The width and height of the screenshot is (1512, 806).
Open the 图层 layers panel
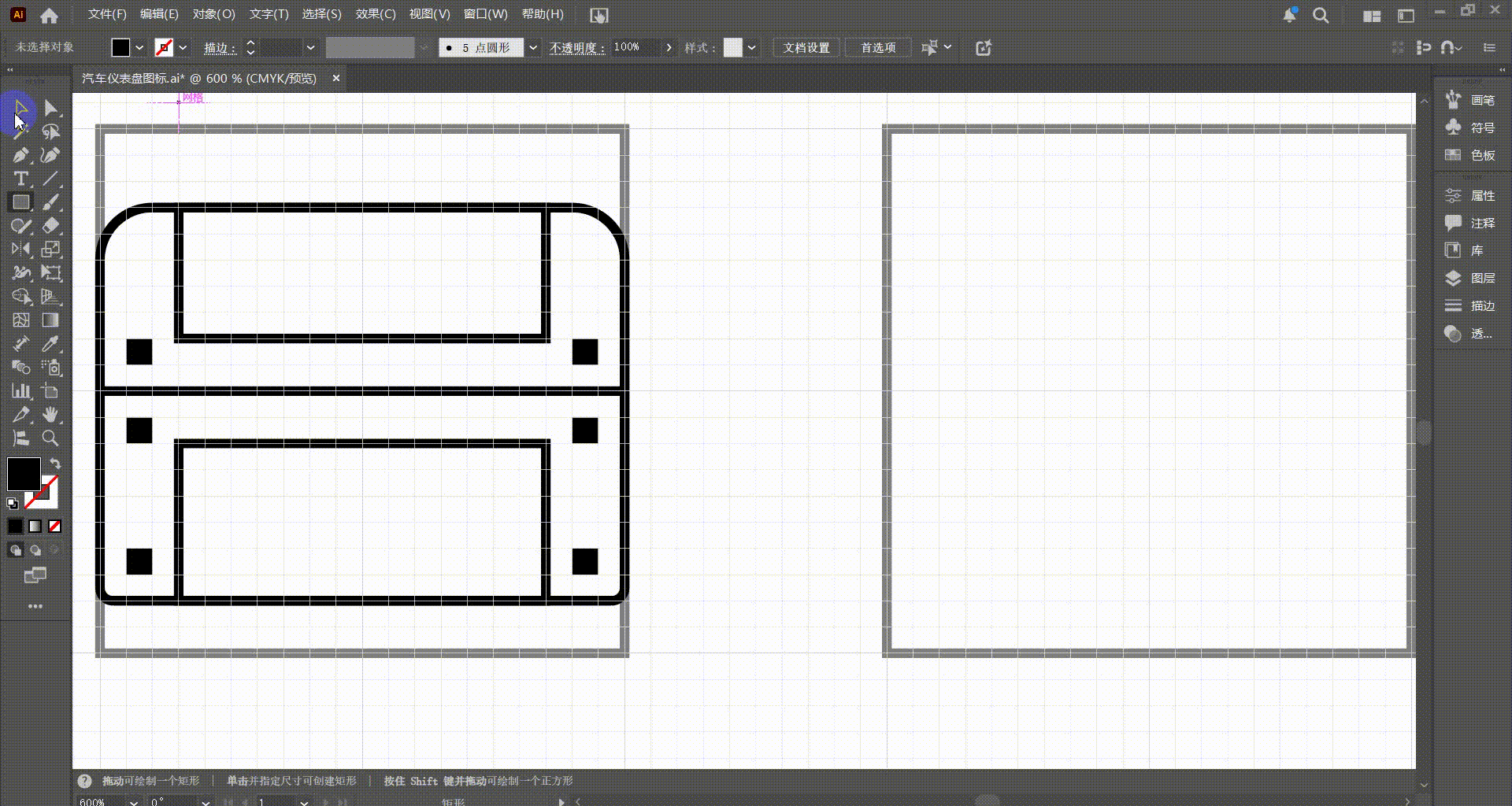(x=1470, y=278)
